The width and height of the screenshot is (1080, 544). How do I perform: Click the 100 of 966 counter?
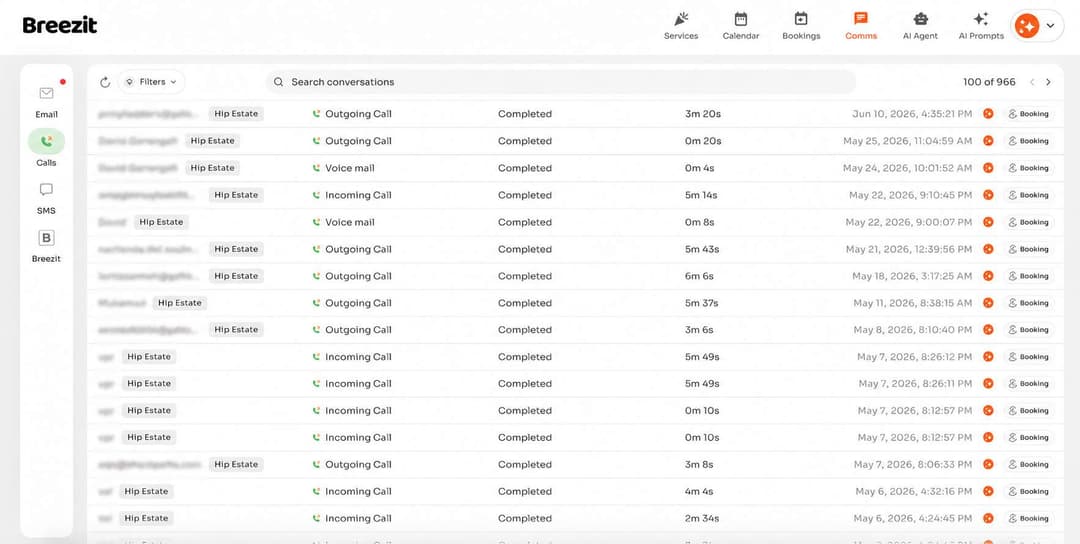pos(989,82)
